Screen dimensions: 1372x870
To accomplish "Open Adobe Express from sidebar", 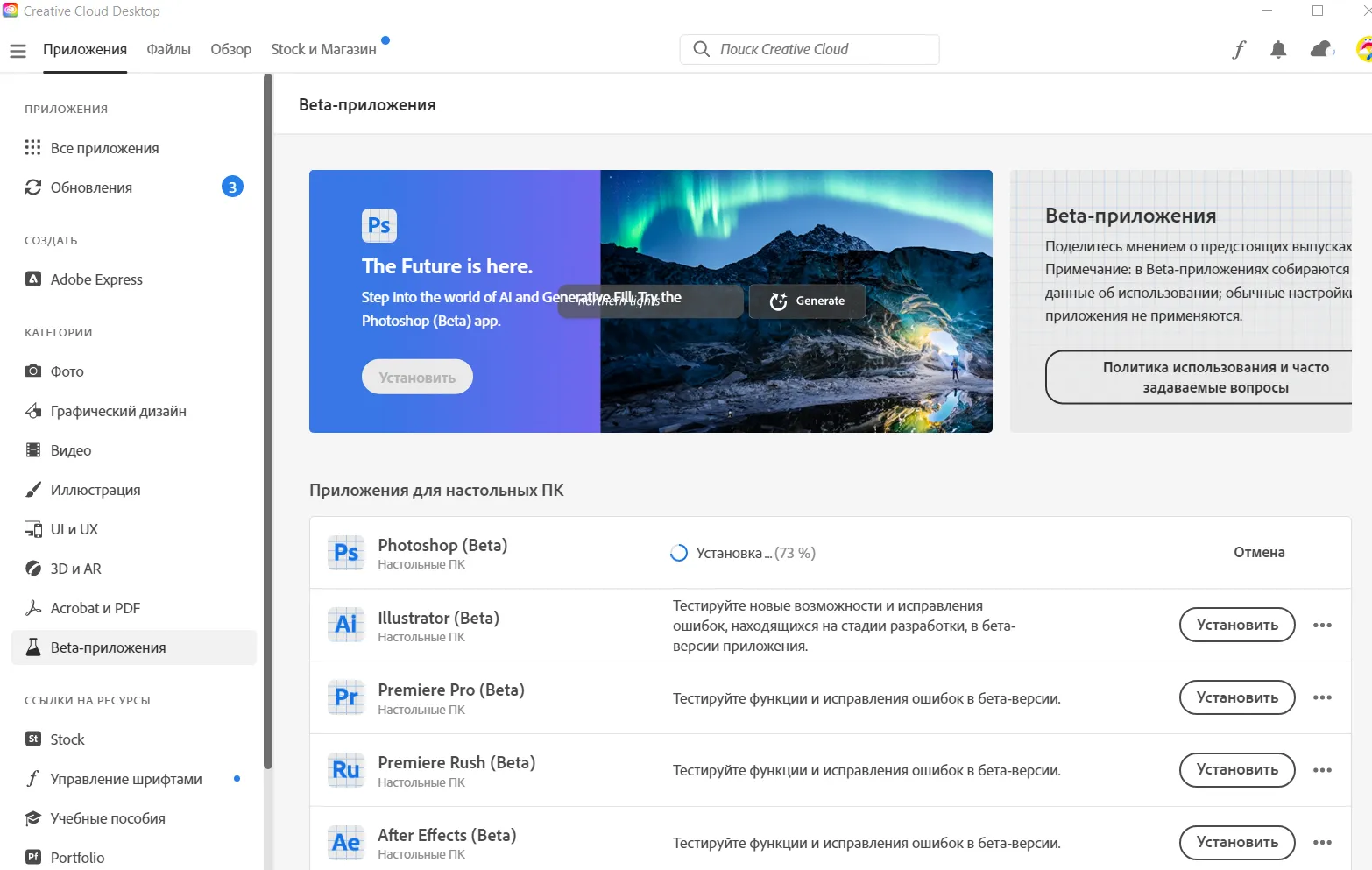I will click(134, 279).
